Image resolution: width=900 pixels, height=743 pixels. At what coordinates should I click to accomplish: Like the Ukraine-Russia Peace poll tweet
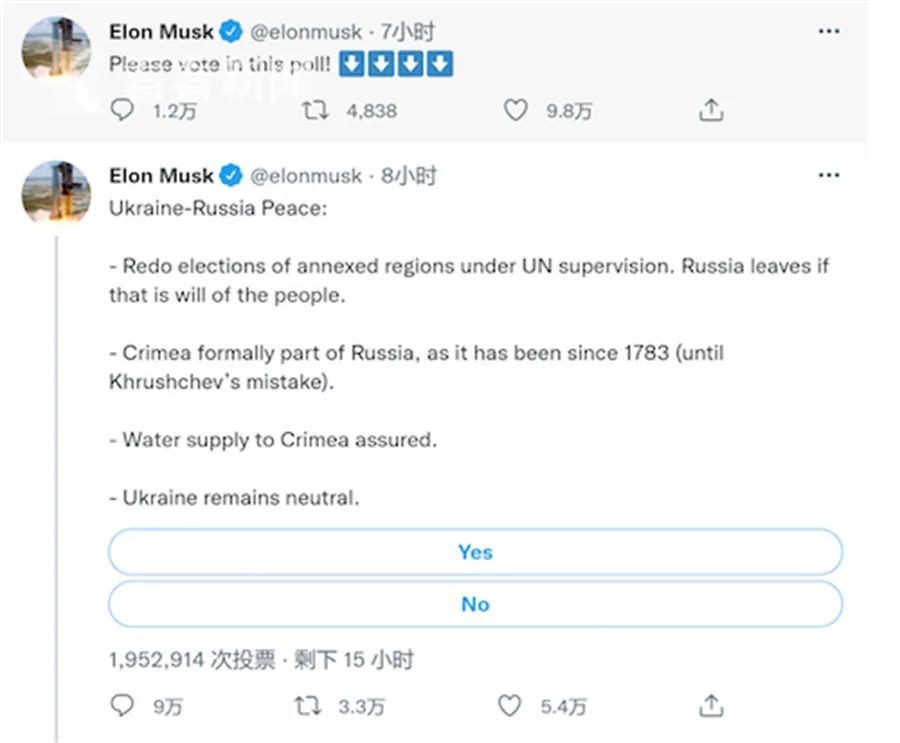(510, 706)
